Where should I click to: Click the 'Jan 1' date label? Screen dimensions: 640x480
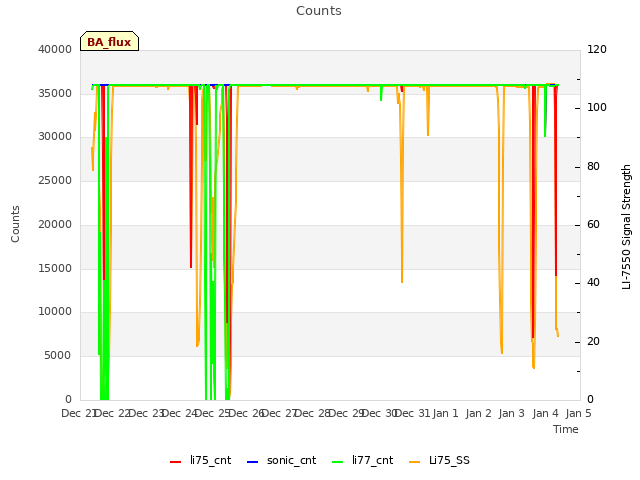445,413
